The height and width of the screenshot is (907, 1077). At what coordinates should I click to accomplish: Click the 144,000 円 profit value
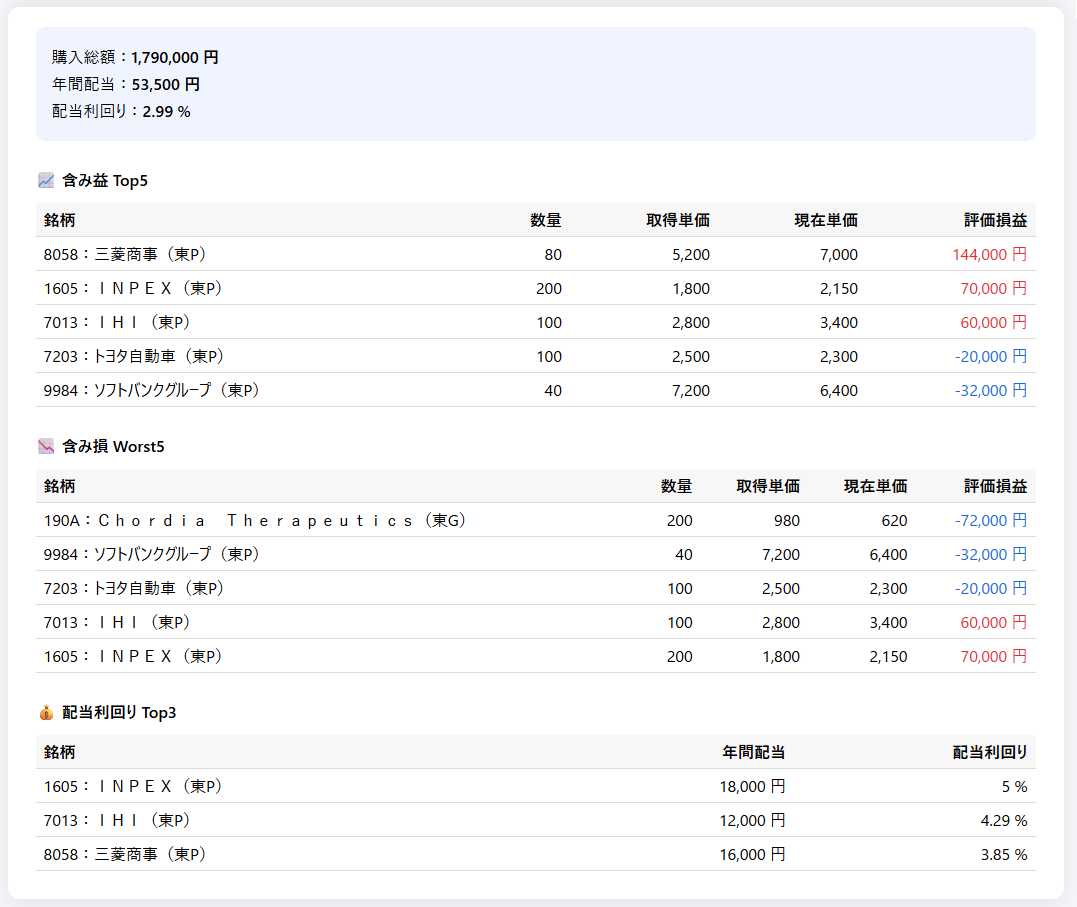(989, 255)
